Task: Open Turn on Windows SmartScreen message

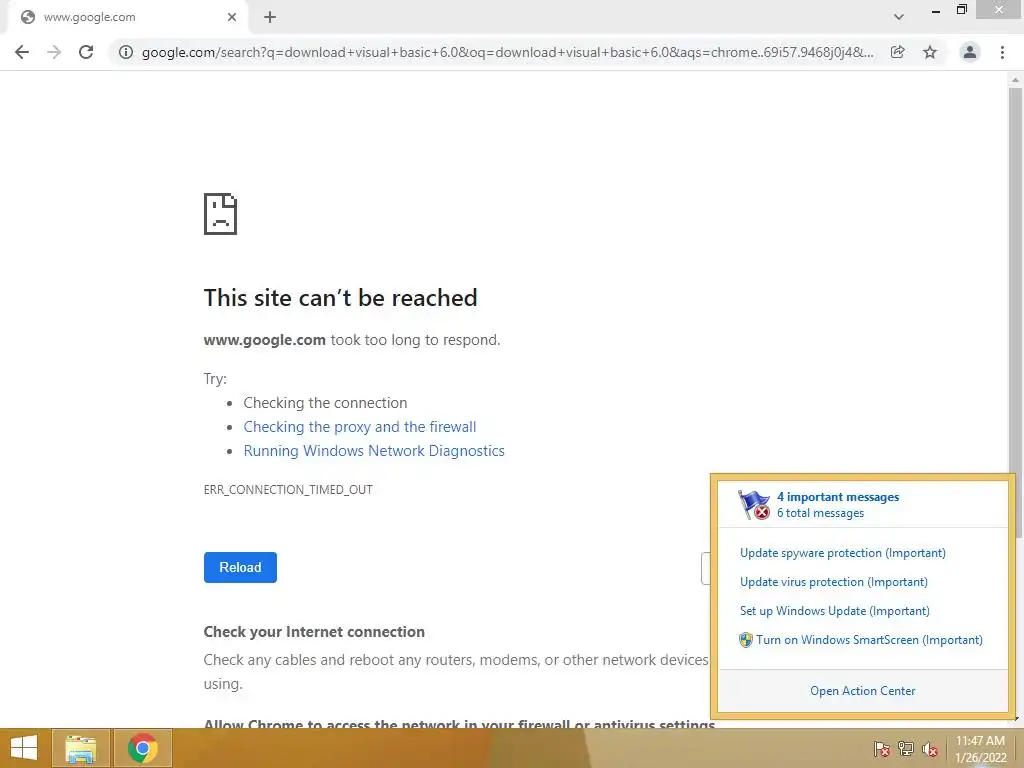Action: (x=869, y=640)
